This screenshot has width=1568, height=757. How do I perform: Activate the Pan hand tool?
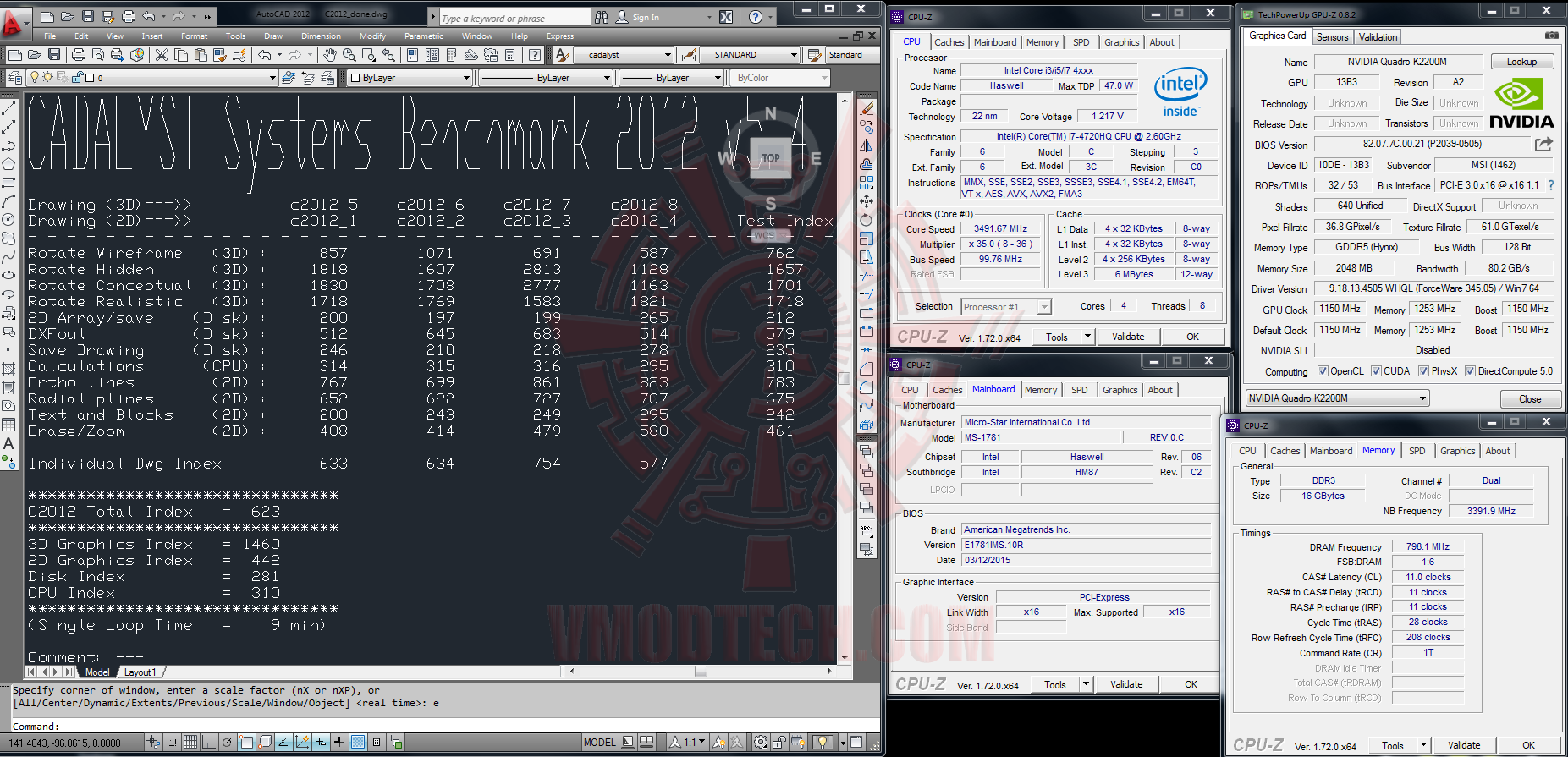pyautogui.click(x=329, y=55)
